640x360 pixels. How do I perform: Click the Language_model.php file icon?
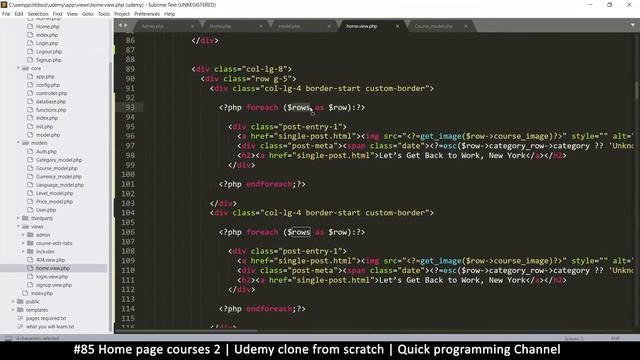pos(30,185)
